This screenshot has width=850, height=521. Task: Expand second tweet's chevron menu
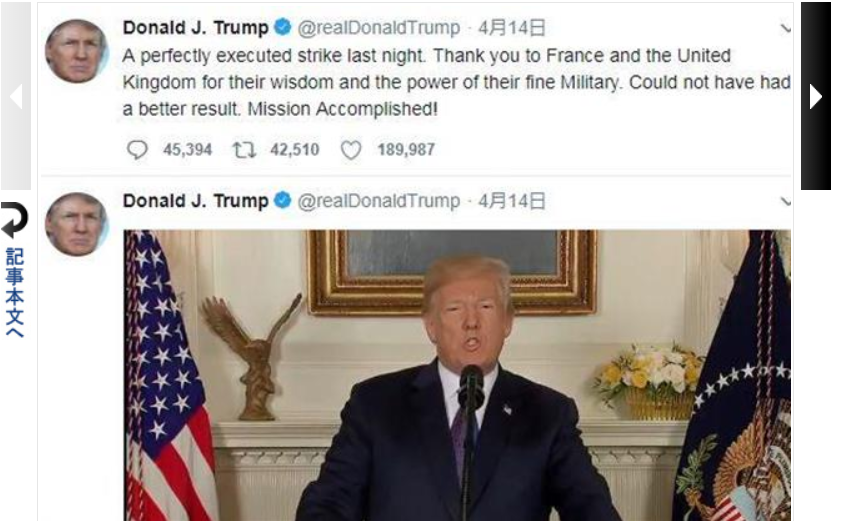(x=785, y=202)
